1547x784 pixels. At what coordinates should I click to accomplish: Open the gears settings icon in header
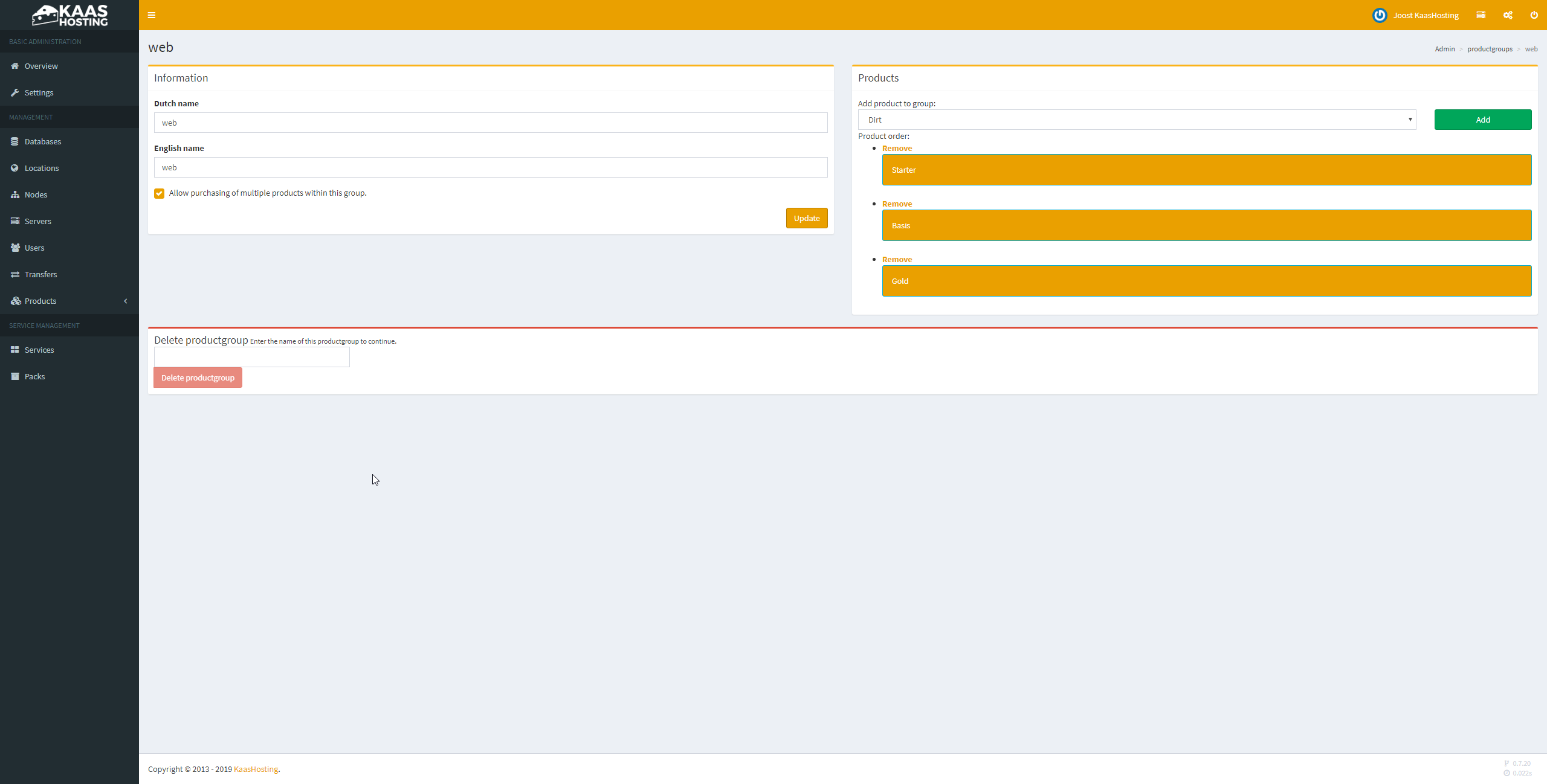click(1508, 15)
